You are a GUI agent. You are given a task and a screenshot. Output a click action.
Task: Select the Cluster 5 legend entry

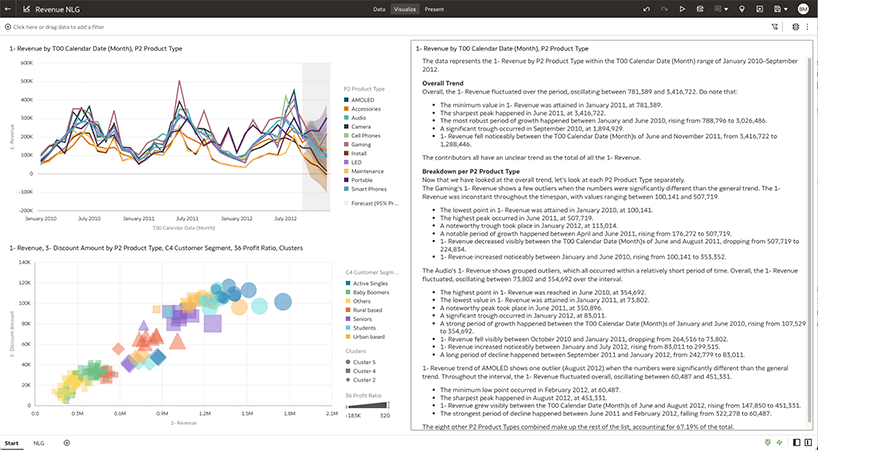click(x=364, y=361)
